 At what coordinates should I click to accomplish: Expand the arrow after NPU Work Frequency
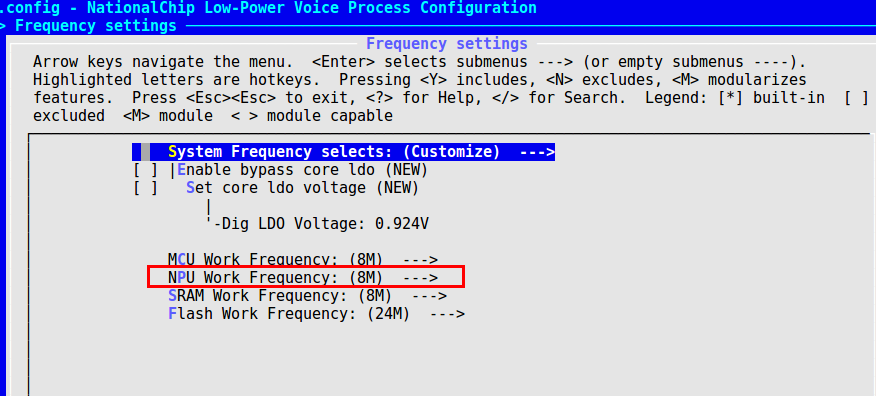[421, 278]
